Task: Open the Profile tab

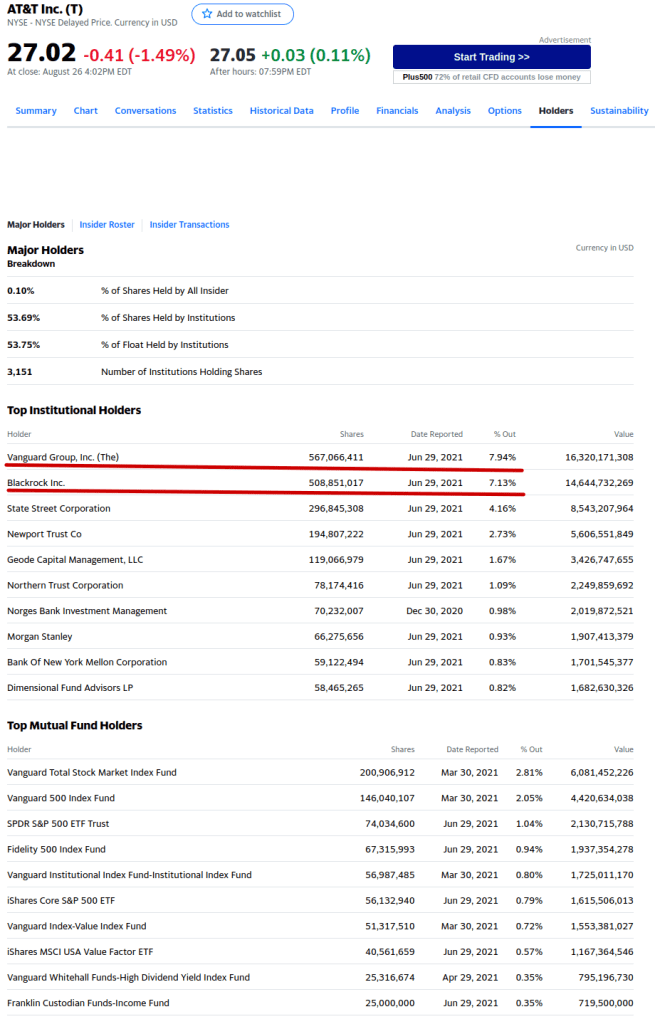Action: pos(345,111)
